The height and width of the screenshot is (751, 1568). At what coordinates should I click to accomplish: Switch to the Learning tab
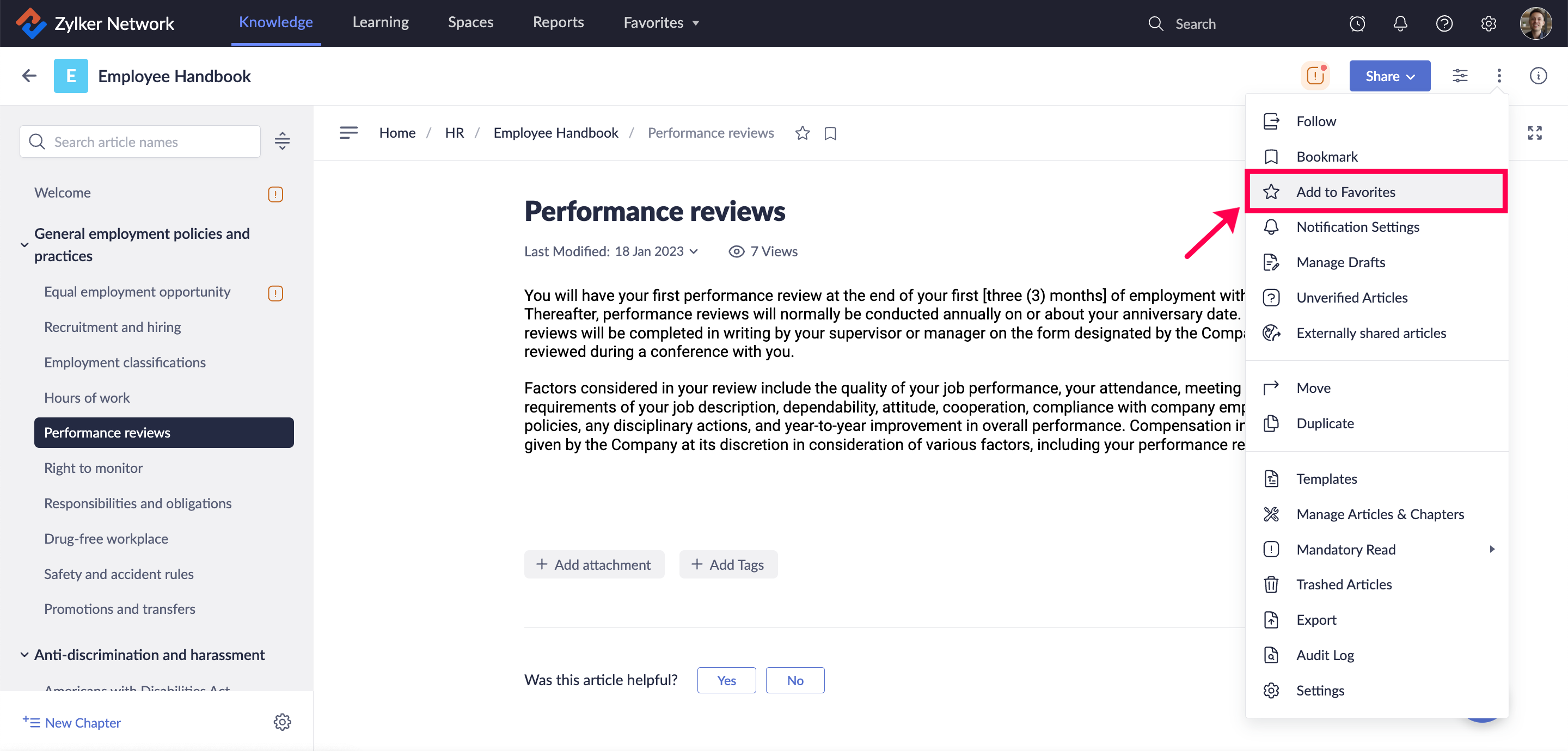[x=381, y=22]
